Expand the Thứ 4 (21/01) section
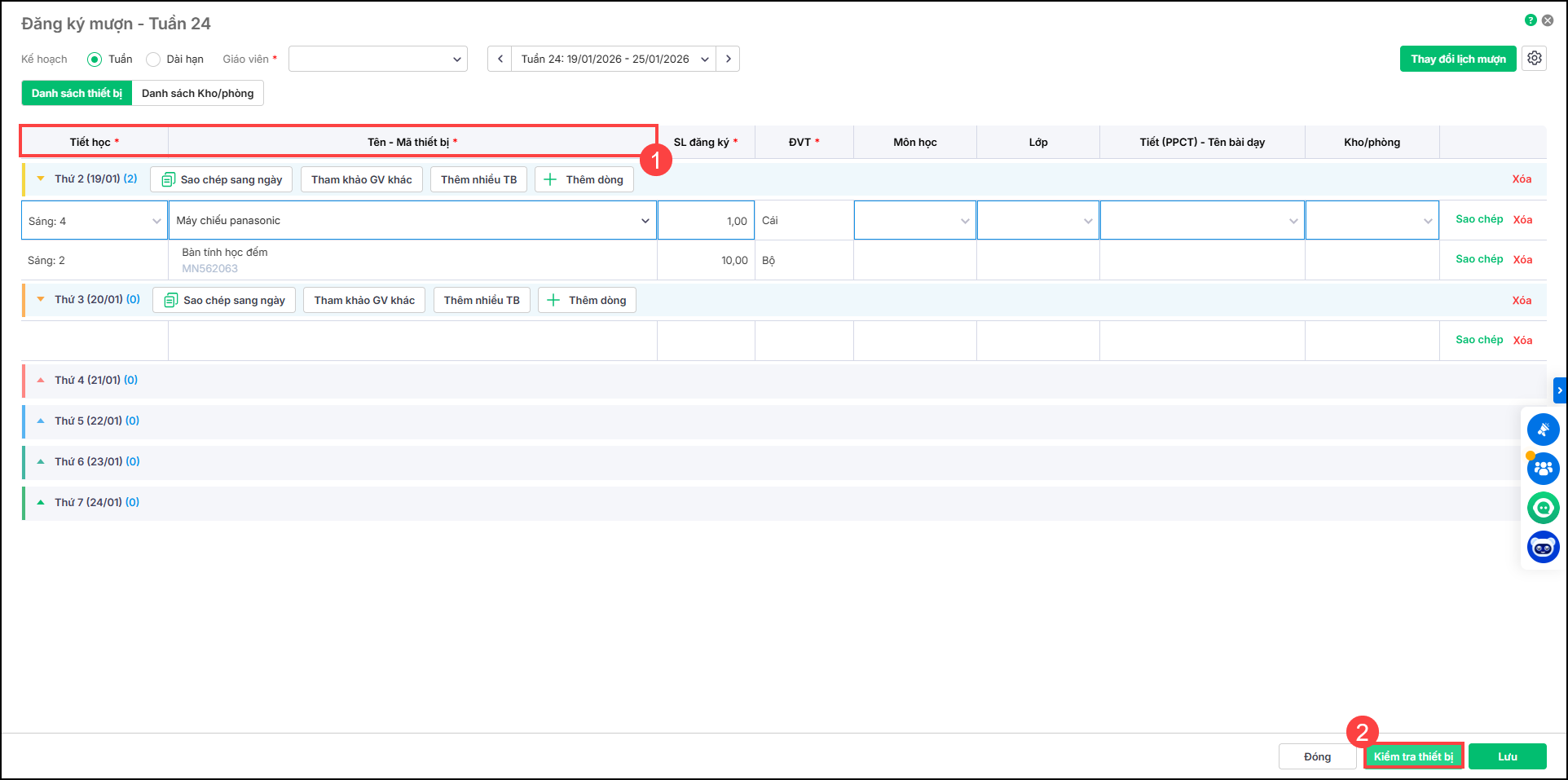Image resolution: width=1568 pixels, height=780 pixels. coord(41,380)
